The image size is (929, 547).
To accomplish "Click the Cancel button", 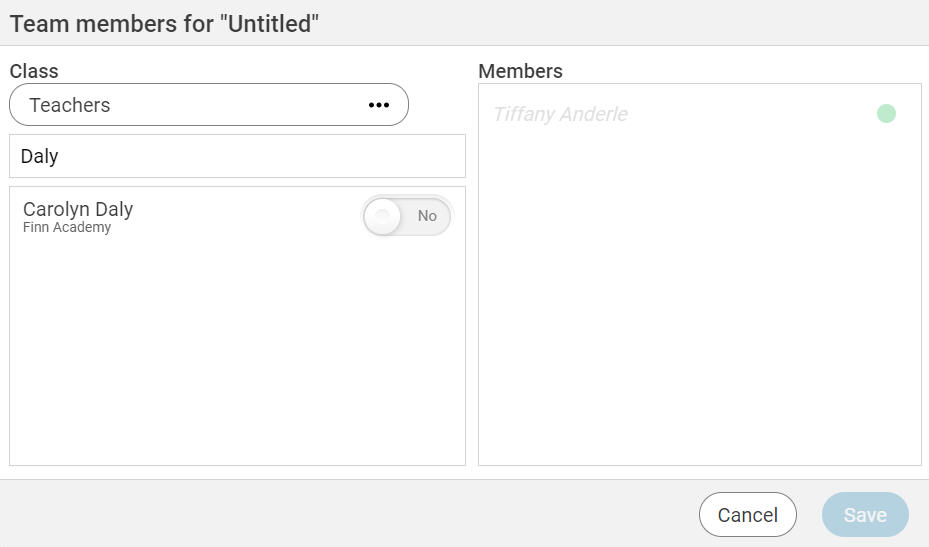I will tap(748, 514).
